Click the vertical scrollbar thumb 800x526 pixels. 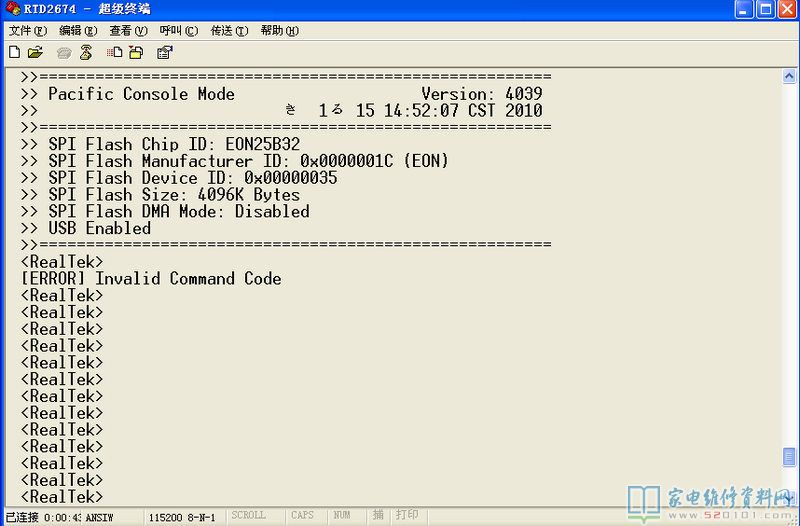point(789,457)
